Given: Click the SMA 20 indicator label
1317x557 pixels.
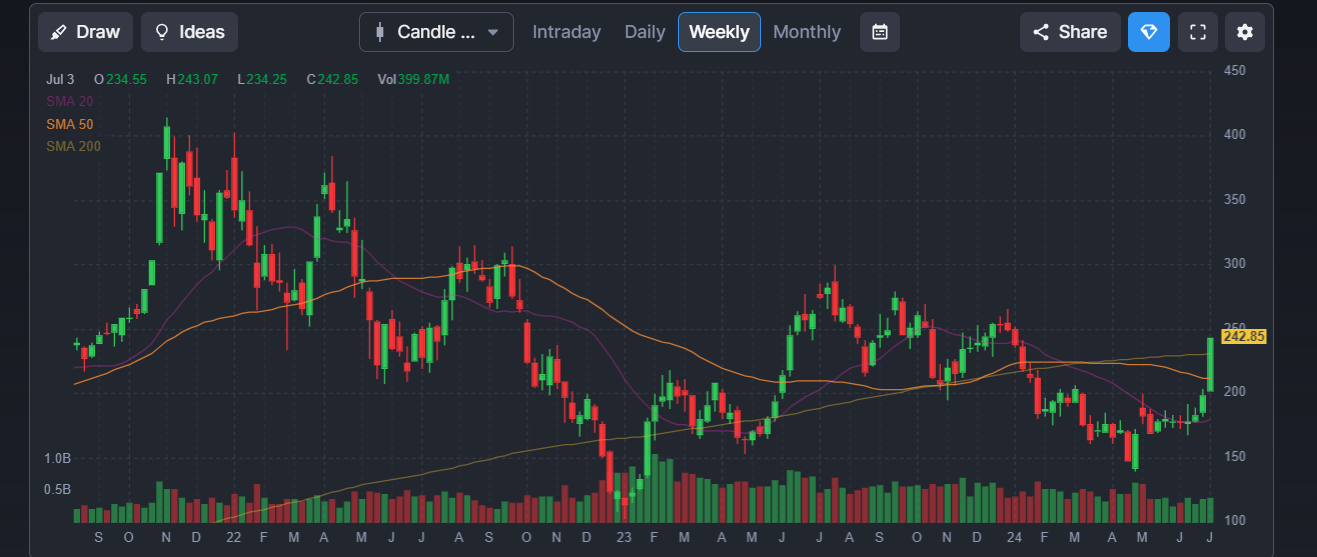Looking at the screenshot, I should [x=69, y=101].
